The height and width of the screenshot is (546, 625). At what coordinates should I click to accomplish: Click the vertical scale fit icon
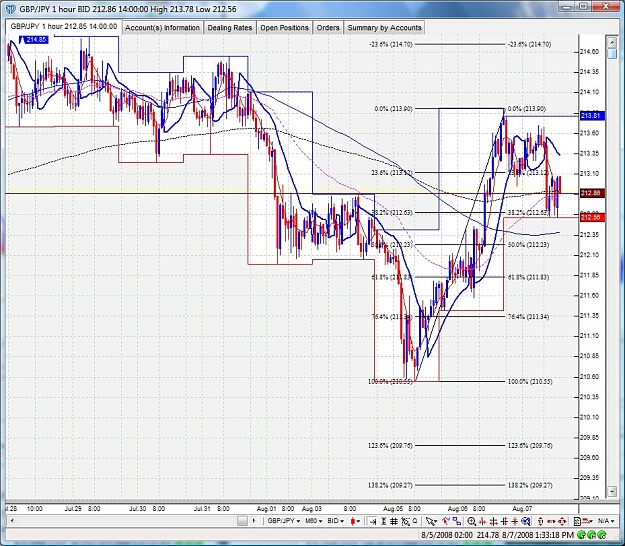click(383, 521)
